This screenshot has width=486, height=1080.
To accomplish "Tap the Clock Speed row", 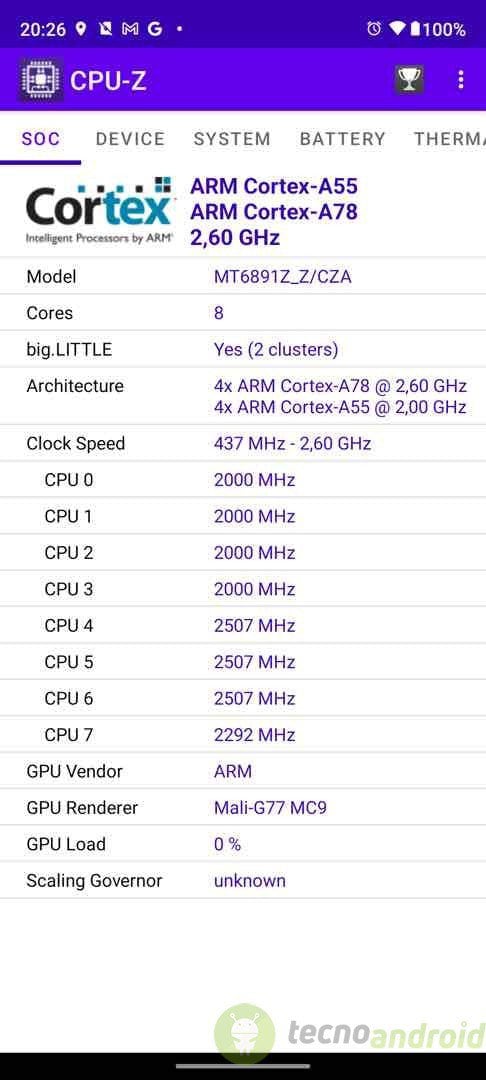I will tap(243, 443).
